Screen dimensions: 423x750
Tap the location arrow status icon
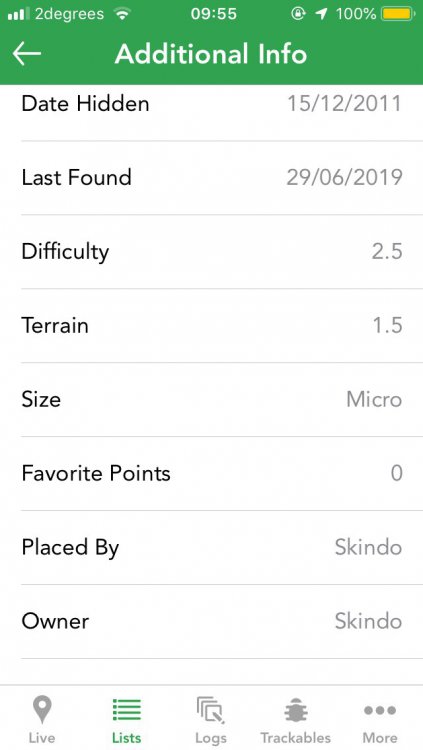[321, 14]
